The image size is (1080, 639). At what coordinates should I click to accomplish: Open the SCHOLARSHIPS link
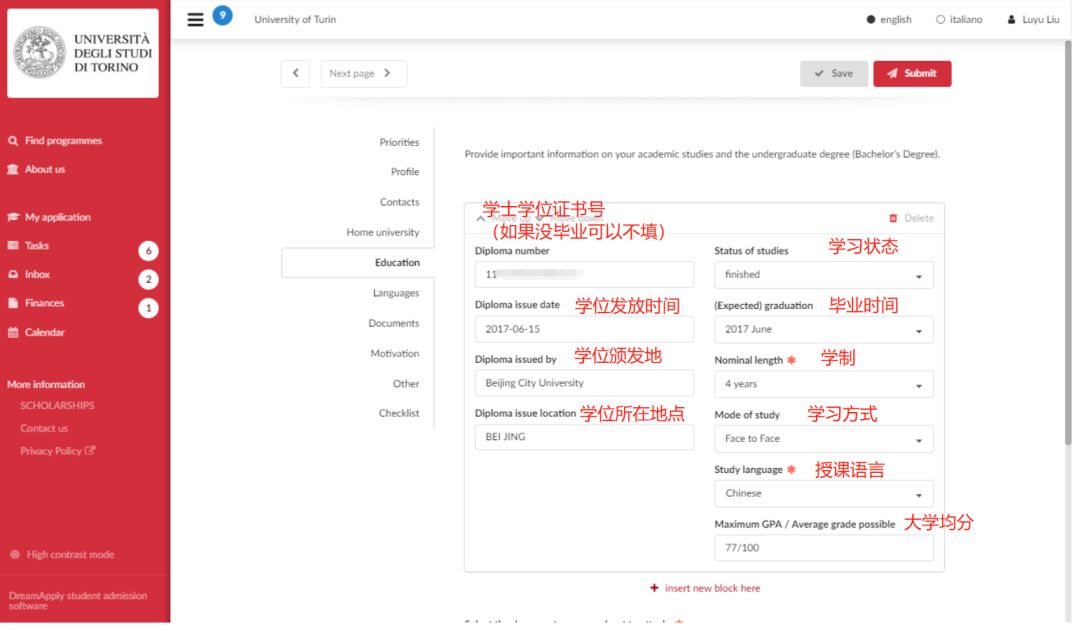click(57, 406)
